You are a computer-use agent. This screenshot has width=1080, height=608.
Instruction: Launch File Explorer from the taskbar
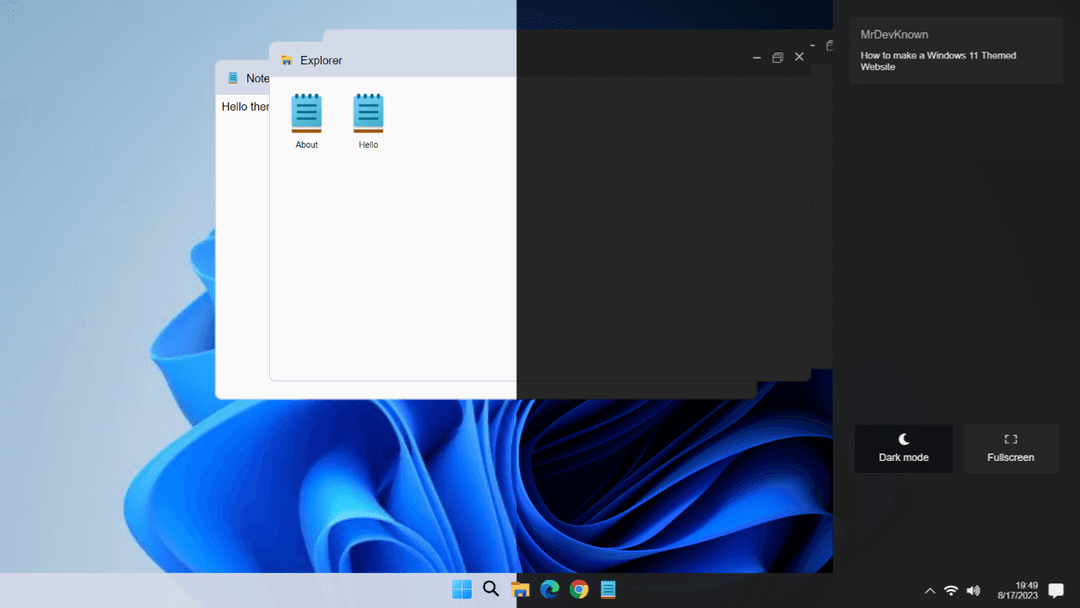coord(520,589)
